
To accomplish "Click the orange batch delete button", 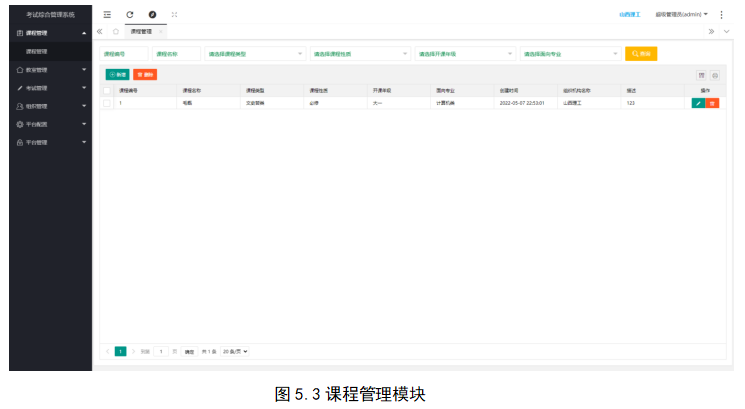I will click(x=145, y=75).
